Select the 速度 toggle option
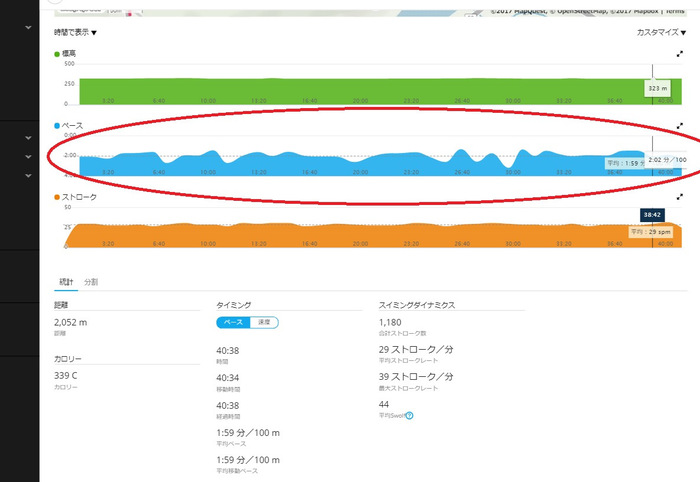The width and height of the screenshot is (700, 482). tap(264, 322)
